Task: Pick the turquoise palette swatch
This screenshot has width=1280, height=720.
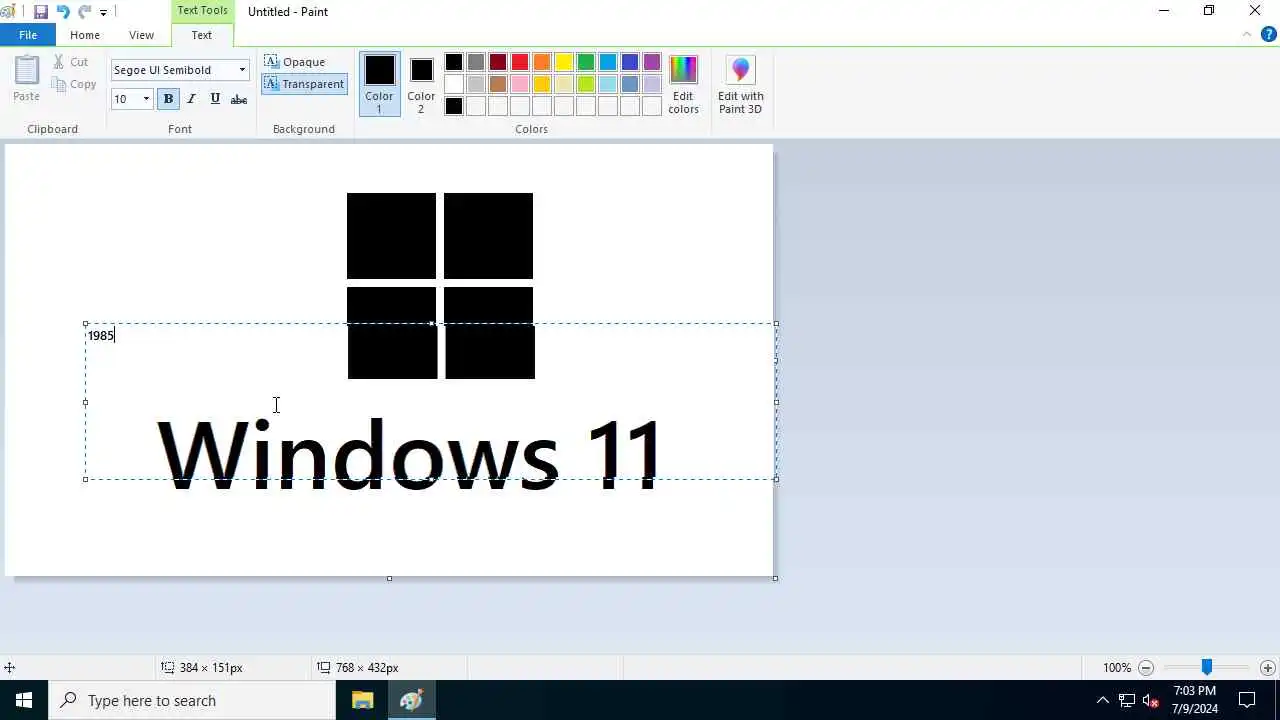Action: pyautogui.click(x=608, y=62)
